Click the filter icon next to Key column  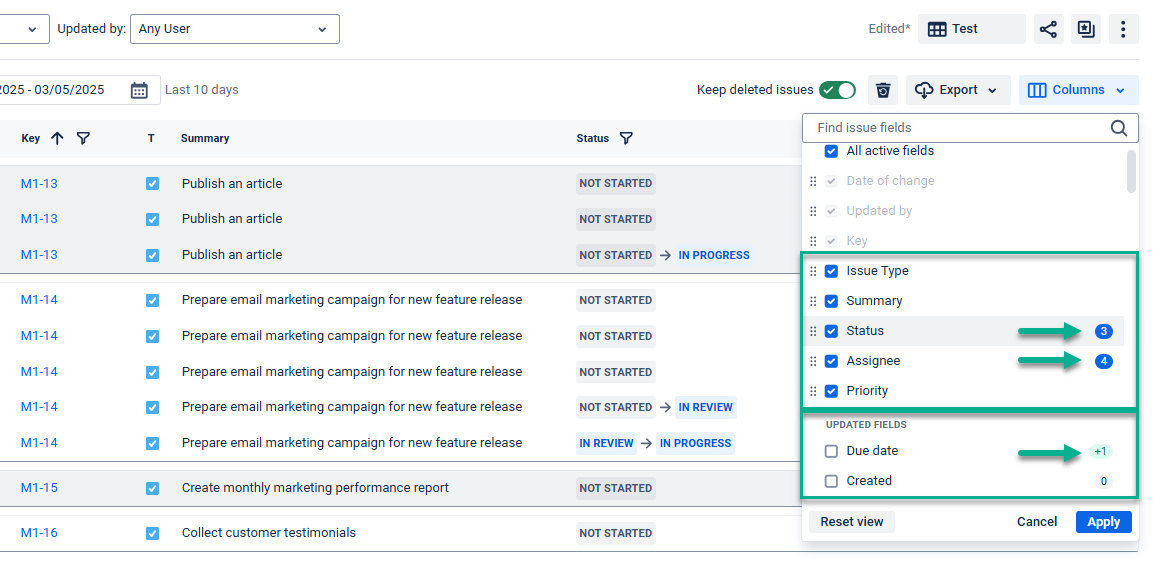[x=83, y=139]
